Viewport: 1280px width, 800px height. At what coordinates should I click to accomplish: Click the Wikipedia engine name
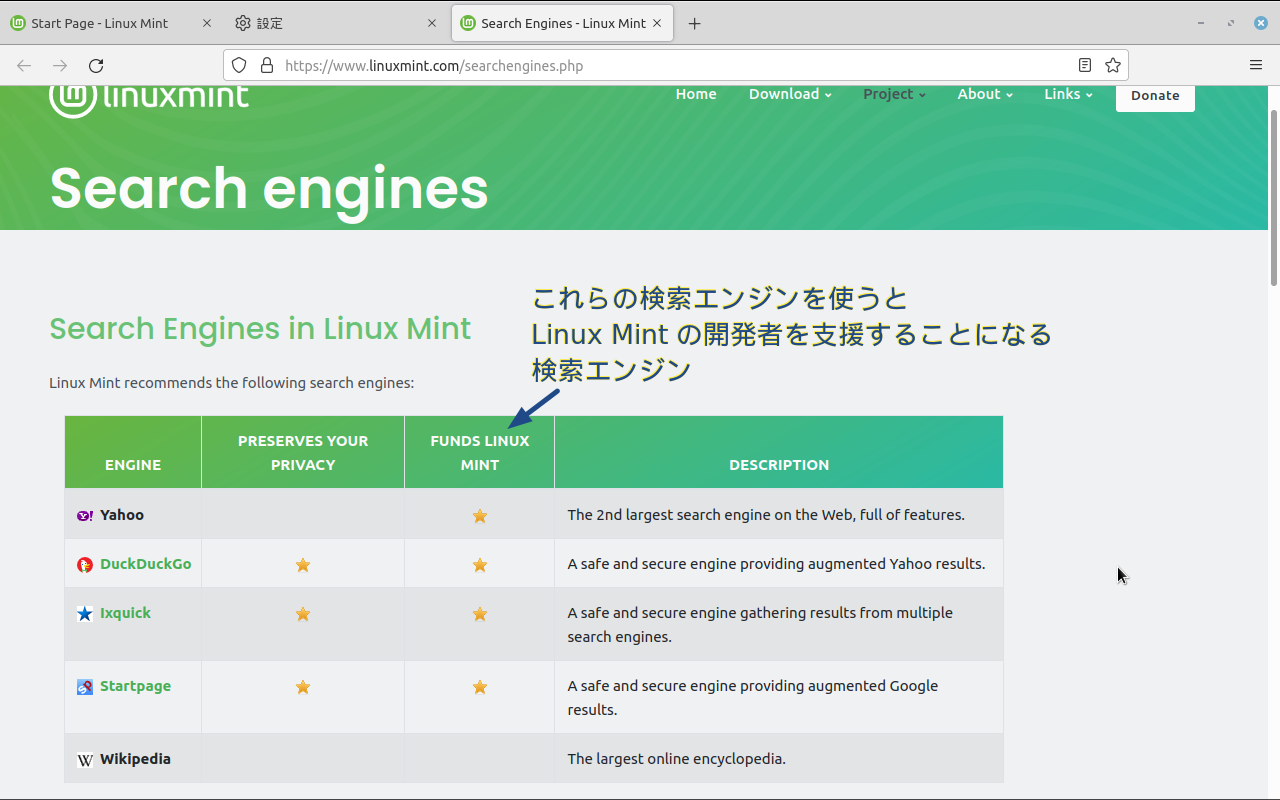[135, 759]
